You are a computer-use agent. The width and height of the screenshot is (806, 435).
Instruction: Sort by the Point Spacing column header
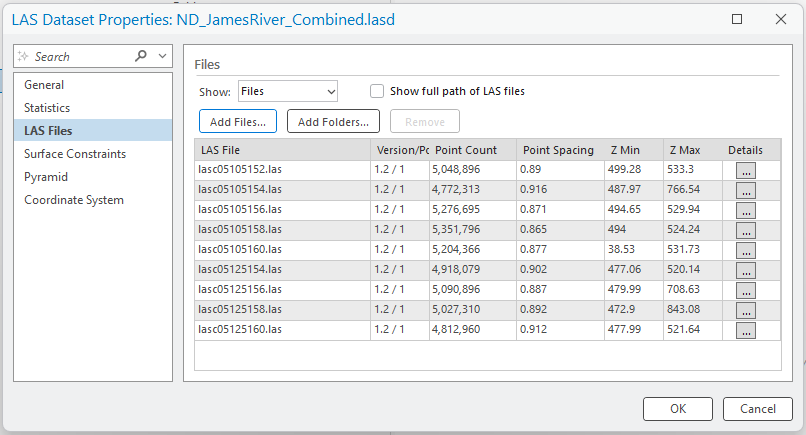[560, 150]
